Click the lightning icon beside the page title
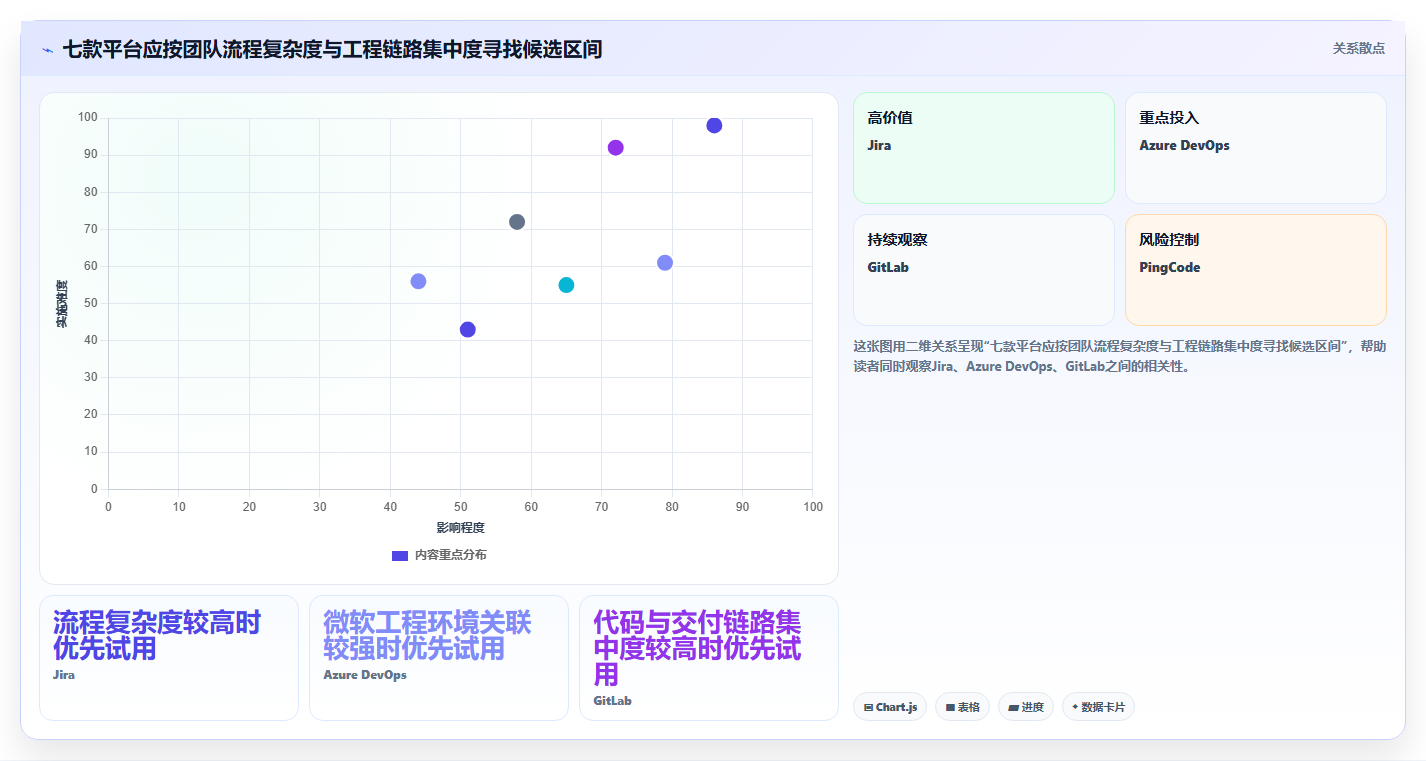1426x761 pixels. (47, 49)
